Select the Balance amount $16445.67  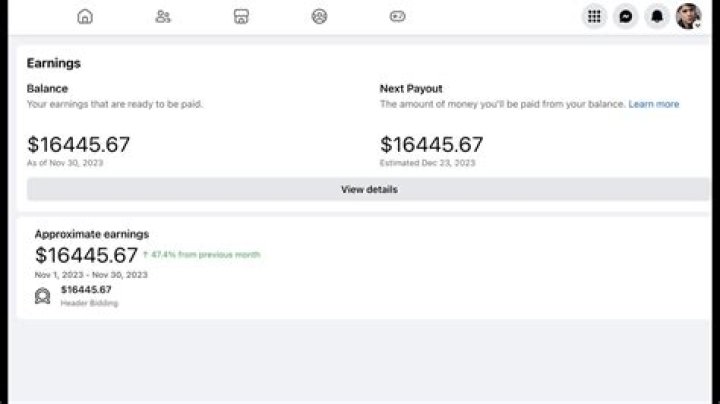pos(79,145)
